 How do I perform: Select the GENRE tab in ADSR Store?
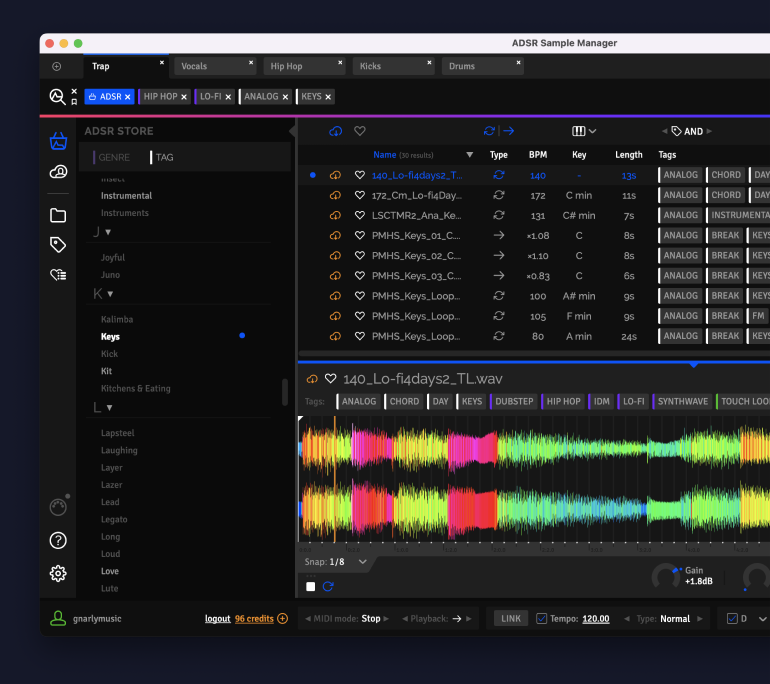point(114,157)
